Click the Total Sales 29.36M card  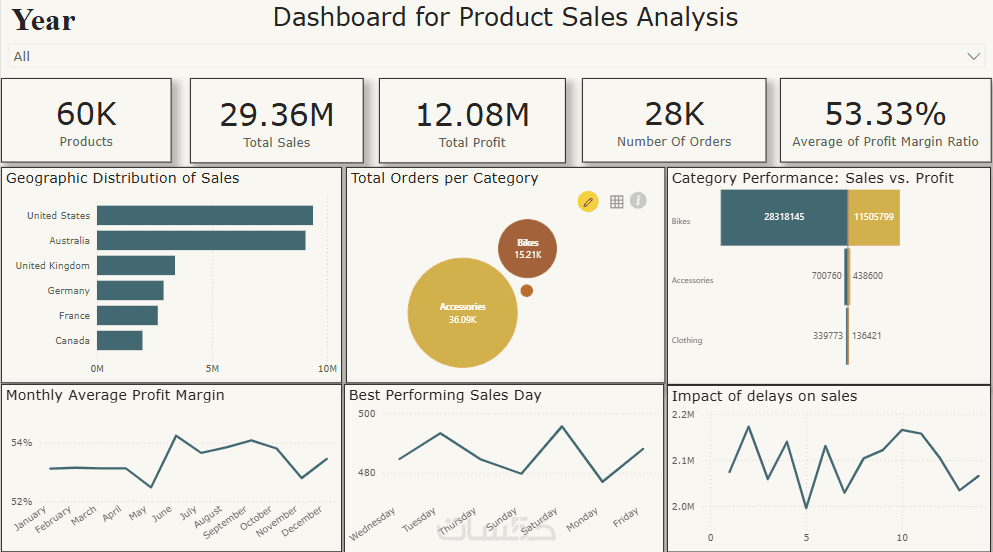pyautogui.click(x=277, y=120)
